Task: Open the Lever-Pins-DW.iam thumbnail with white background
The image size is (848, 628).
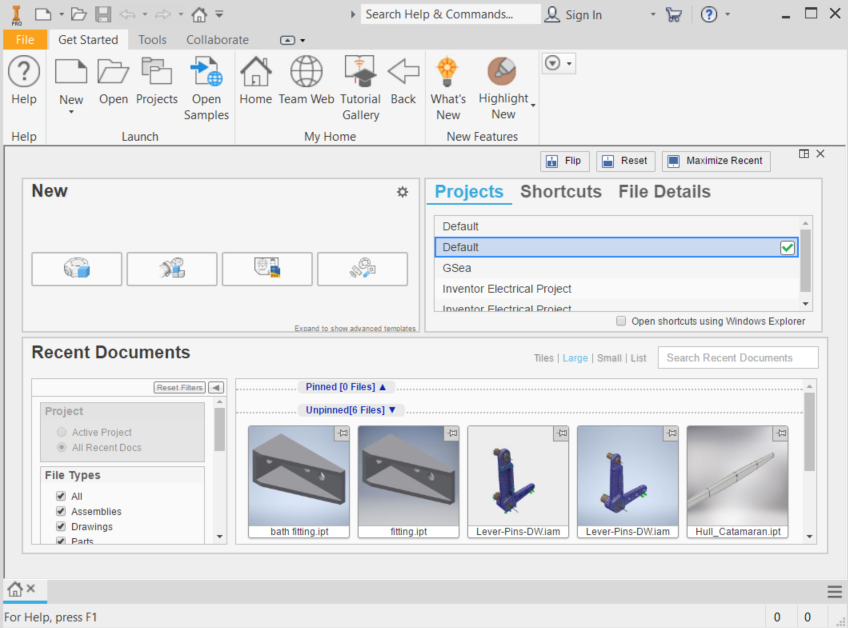Action: coord(518,481)
